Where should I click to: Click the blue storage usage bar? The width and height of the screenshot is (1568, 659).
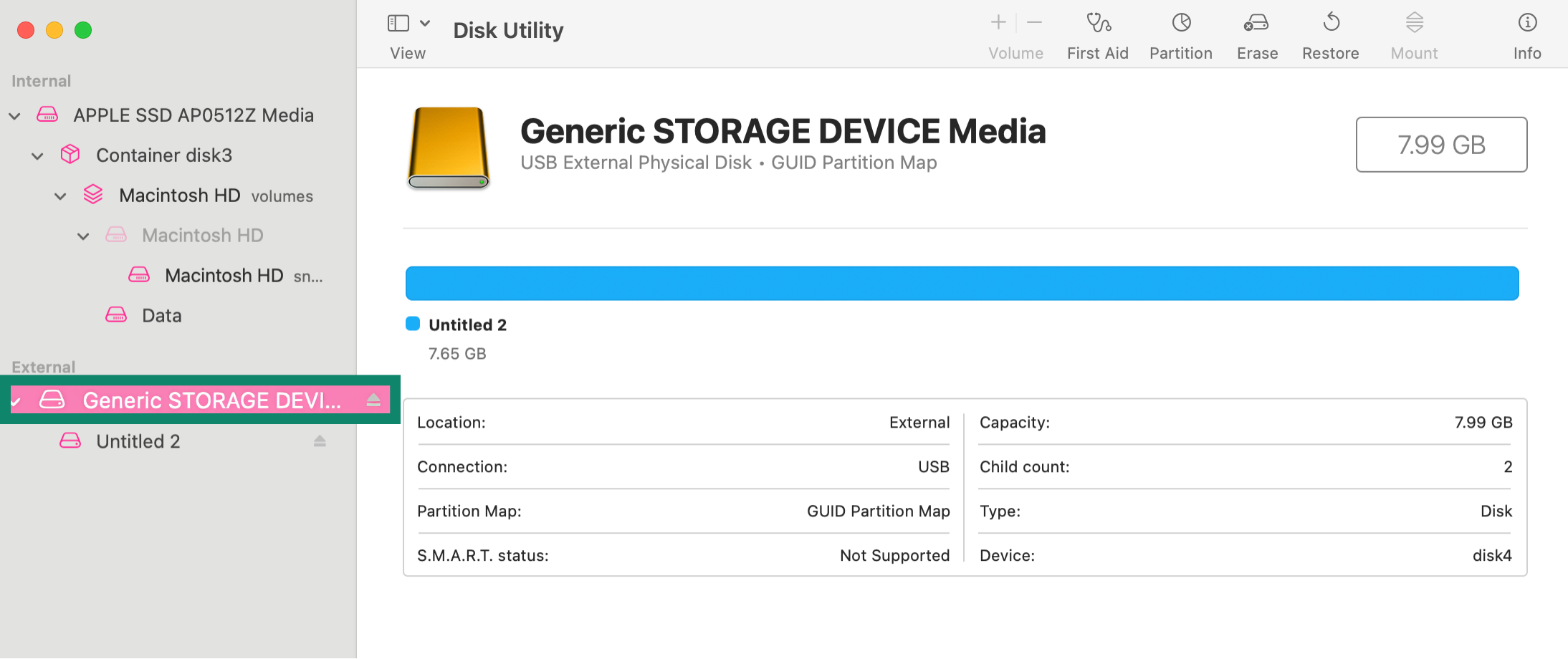point(962,283)
